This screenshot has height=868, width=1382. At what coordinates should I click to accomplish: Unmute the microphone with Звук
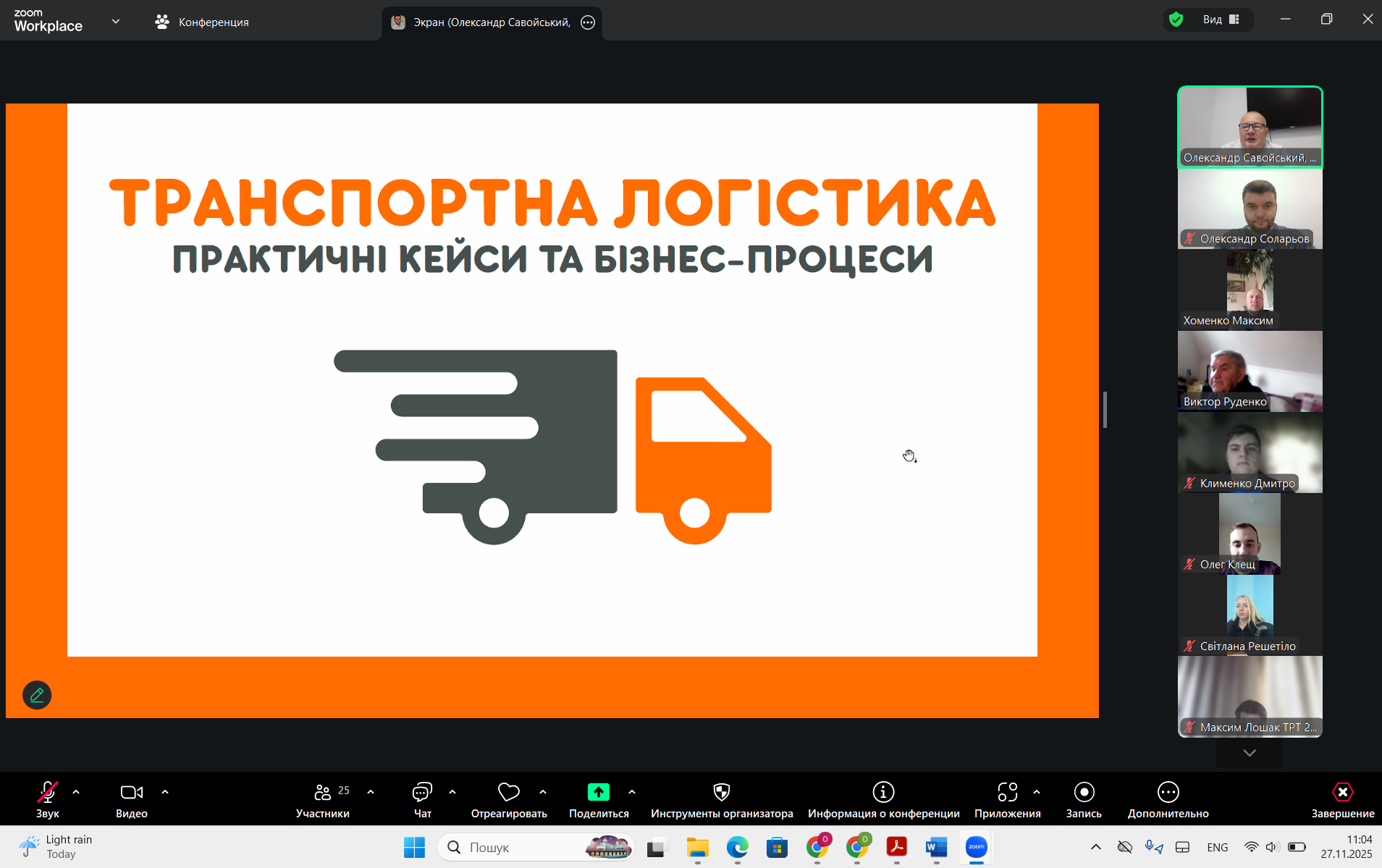click(x=48, y=793)
